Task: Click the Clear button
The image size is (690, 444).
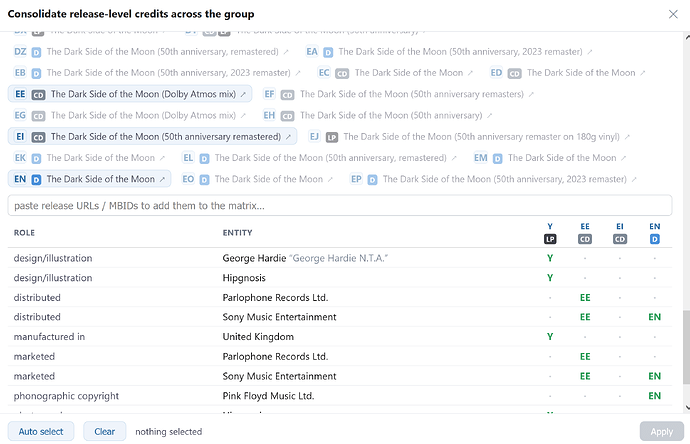Action: pos(105,431)
